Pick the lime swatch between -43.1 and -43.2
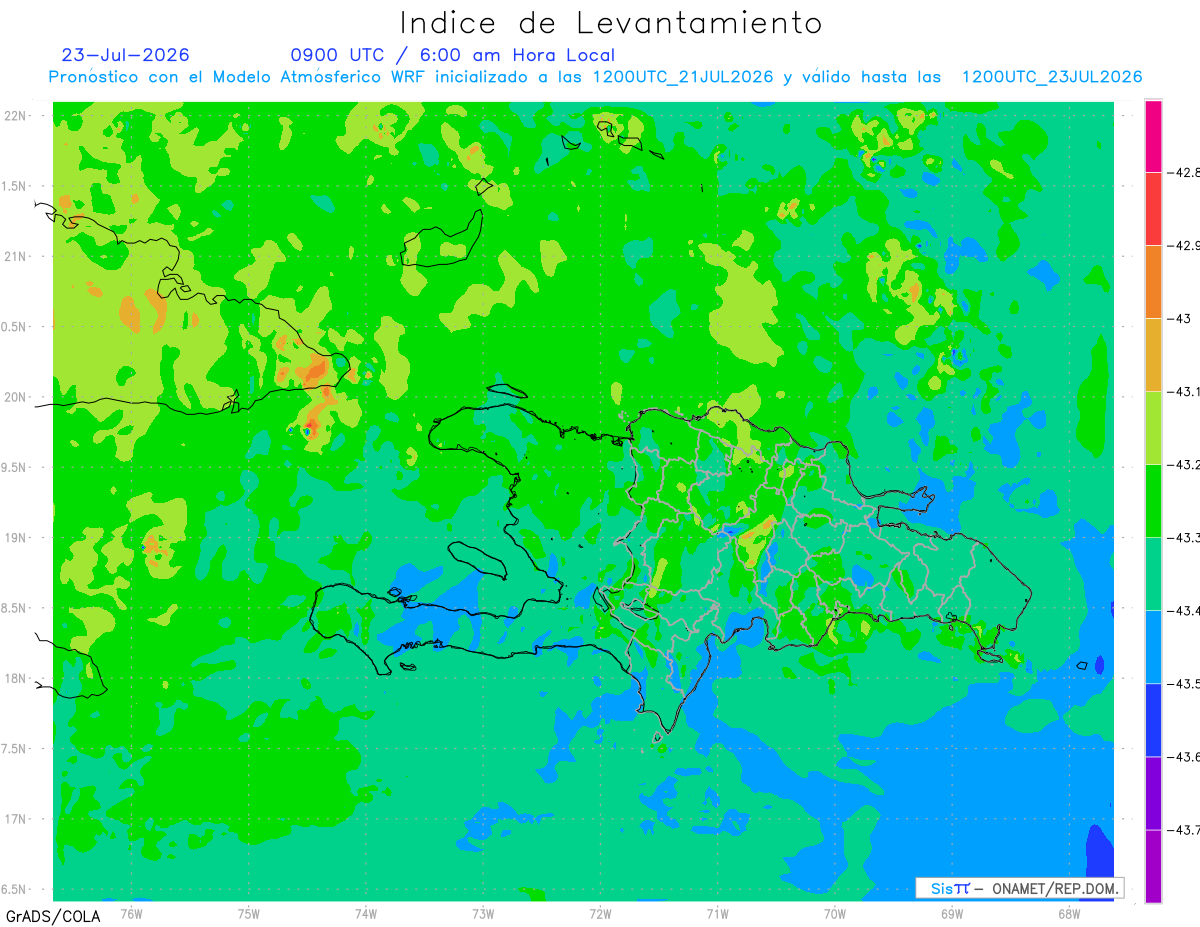This screenshot has width=1200, height=927. pos(1153,428)
